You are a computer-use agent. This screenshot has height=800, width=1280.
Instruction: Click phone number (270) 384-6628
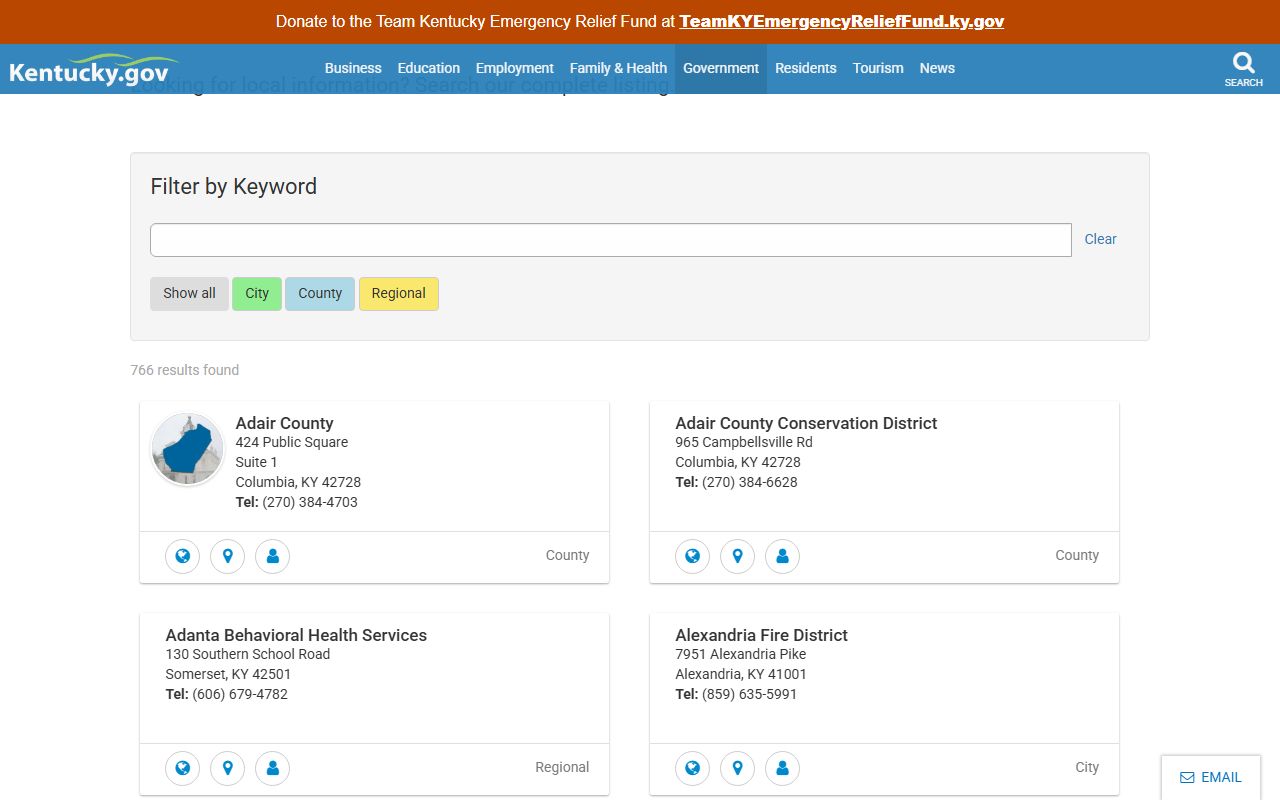pos(750,482)
